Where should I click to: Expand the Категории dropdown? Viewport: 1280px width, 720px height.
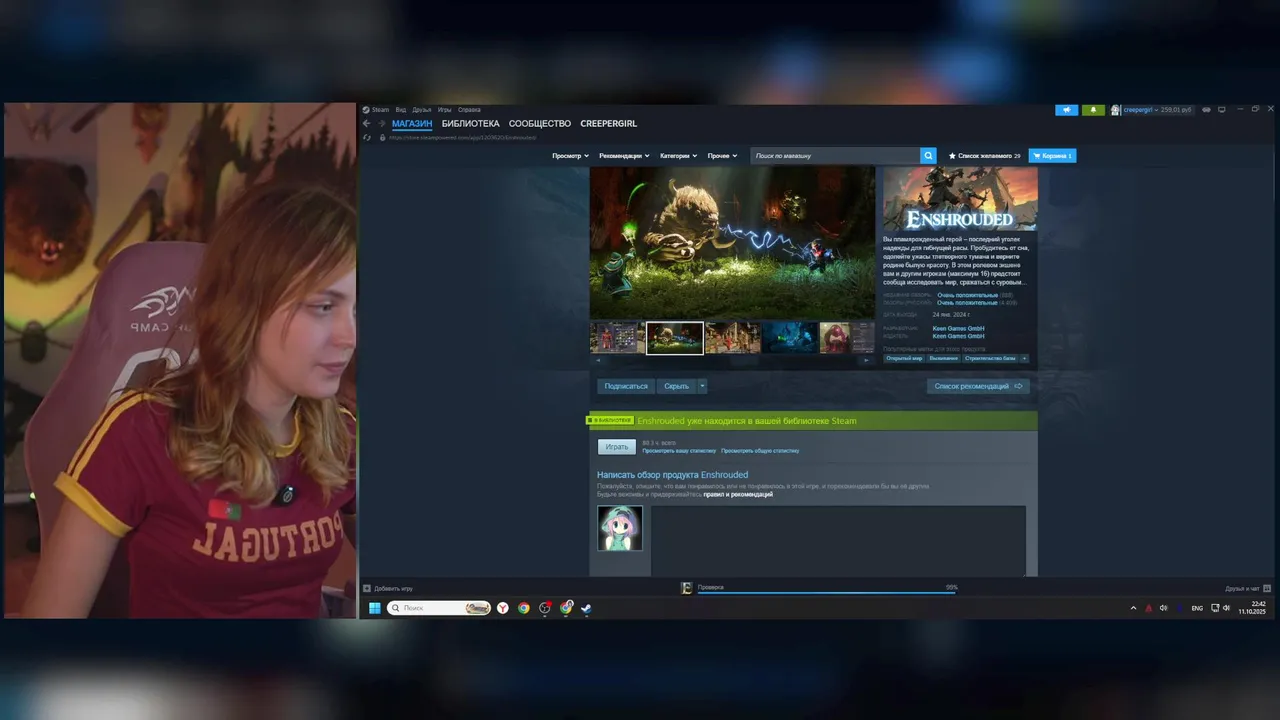tap(678, 156)
